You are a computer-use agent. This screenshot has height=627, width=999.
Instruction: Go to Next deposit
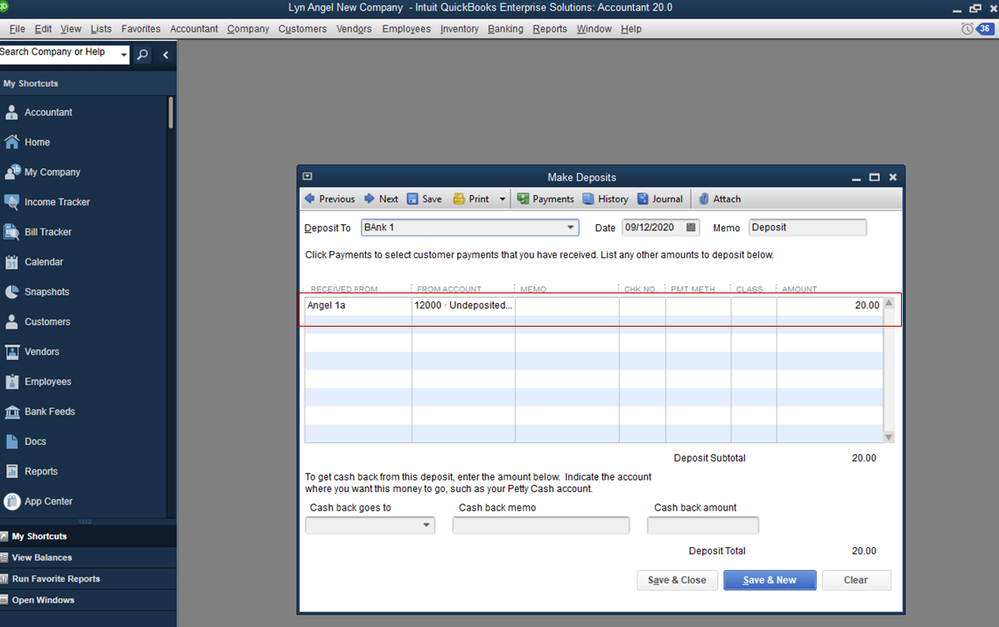[x=381, y=199]
